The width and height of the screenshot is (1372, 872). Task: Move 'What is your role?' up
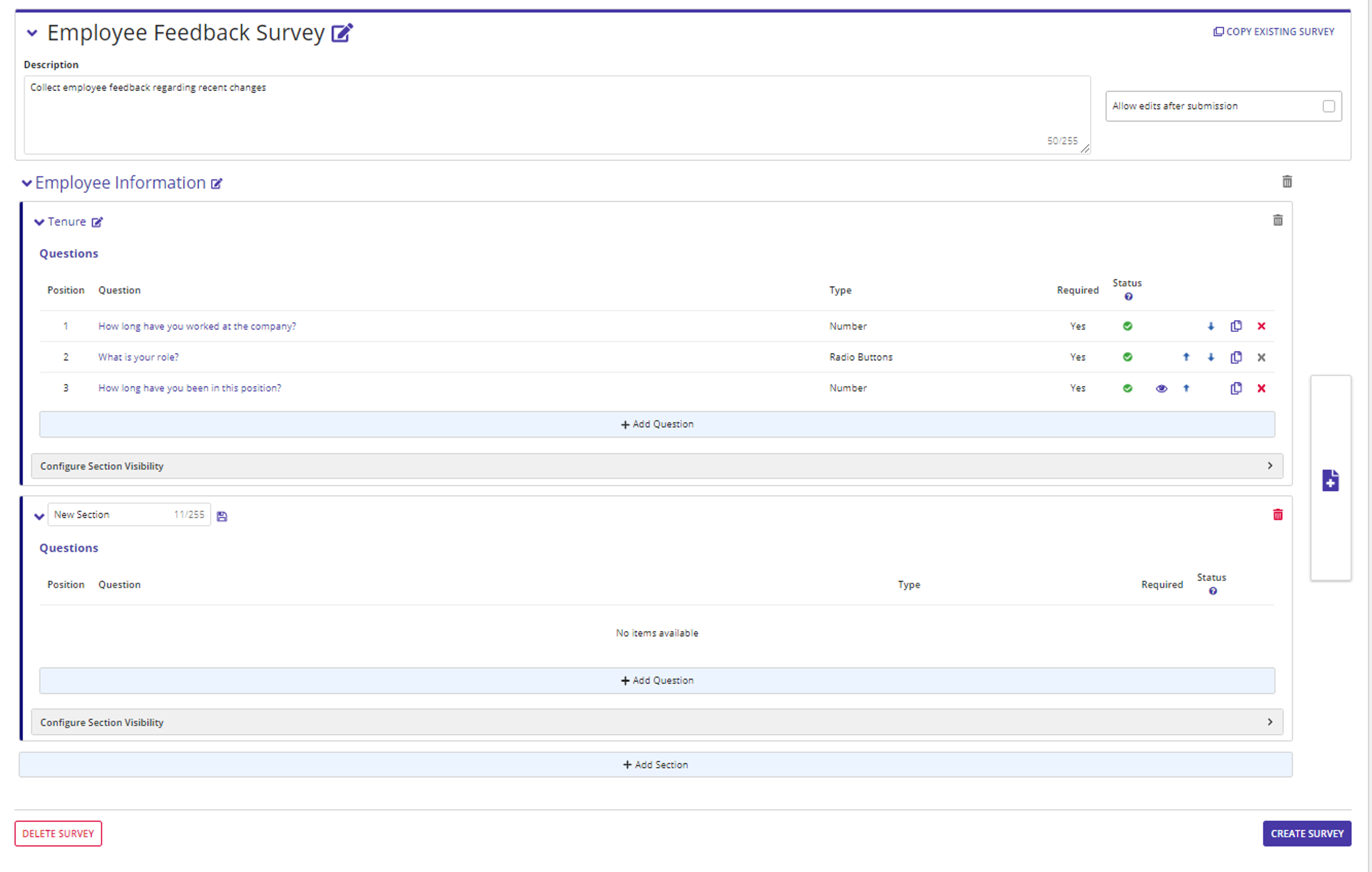coord(1186,357)
